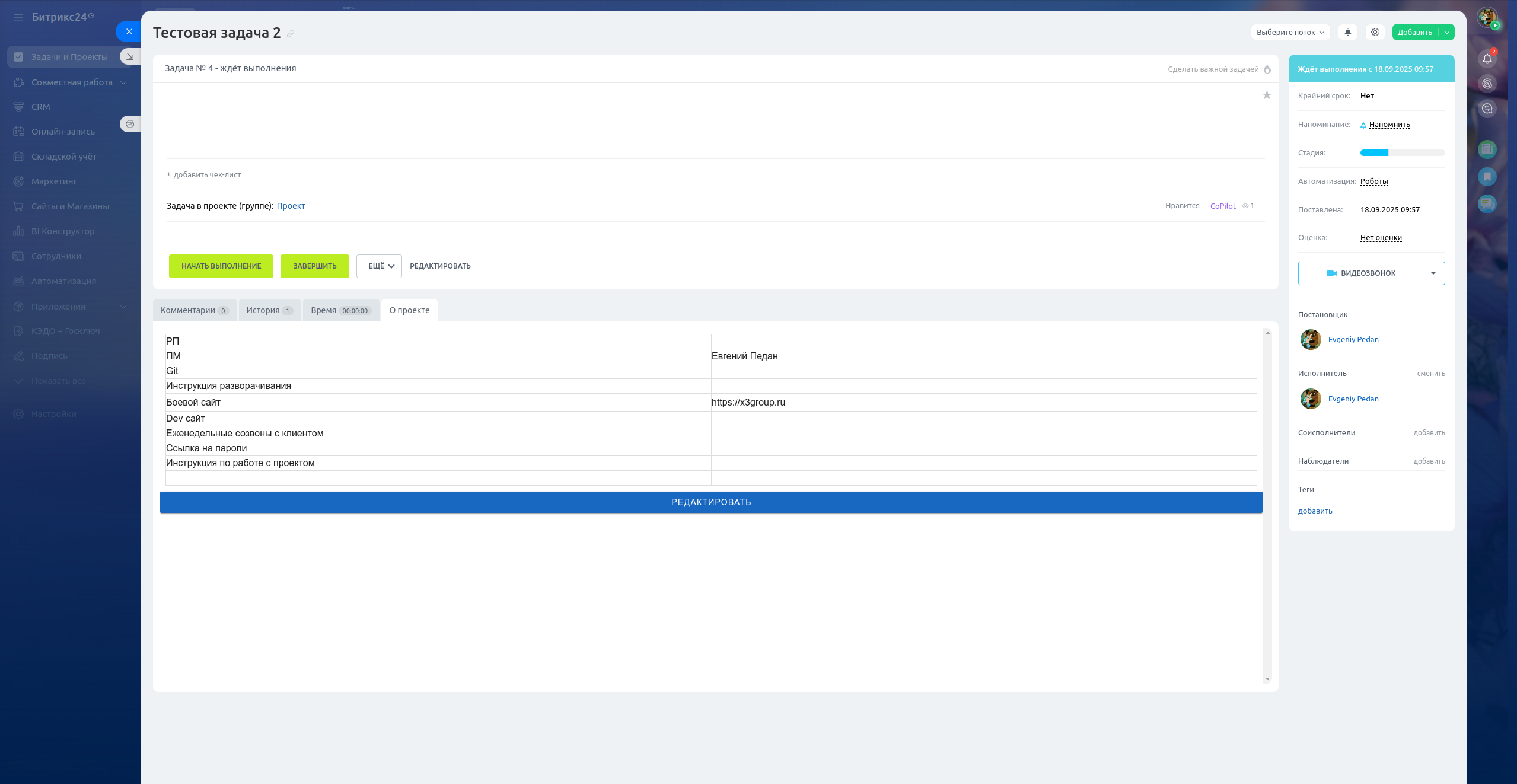Click the Стадия progress bar

point(1402,153)
